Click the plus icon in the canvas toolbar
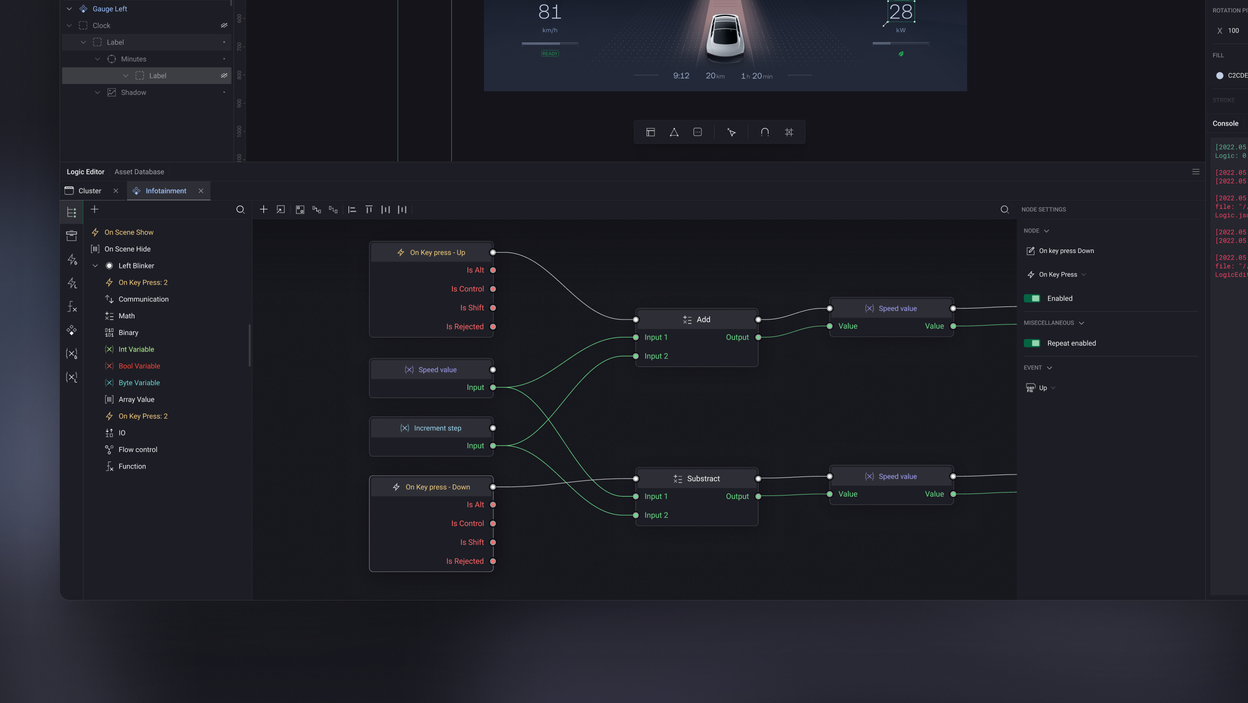This screenshot has width=1248, height=703. pos(264,209)
